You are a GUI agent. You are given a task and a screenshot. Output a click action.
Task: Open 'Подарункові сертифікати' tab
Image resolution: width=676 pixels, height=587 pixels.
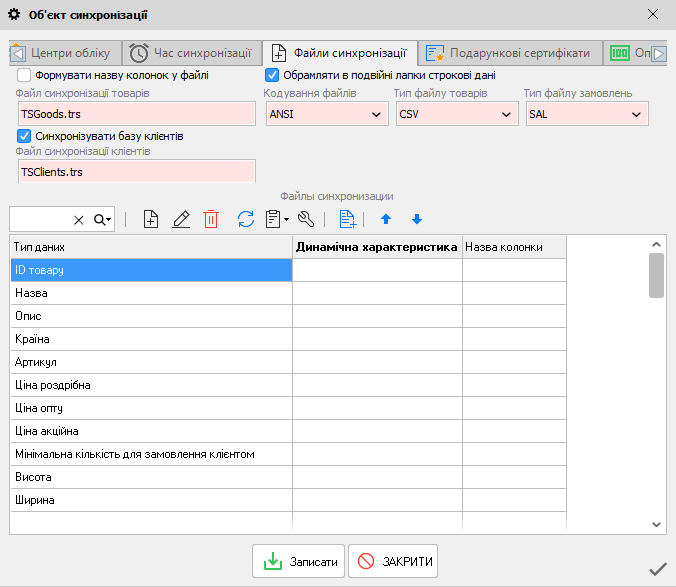point(509,53)
